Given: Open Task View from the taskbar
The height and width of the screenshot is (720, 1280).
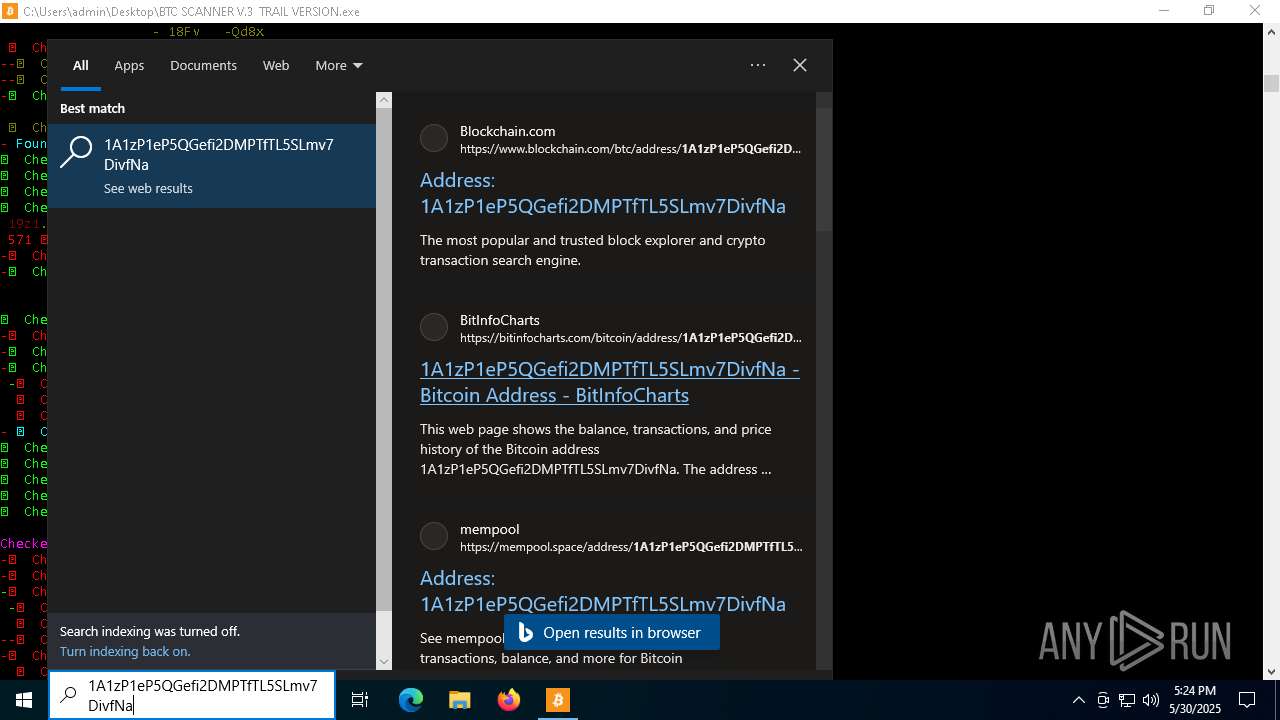Looking at the screenshot, I should coord(360,700).
